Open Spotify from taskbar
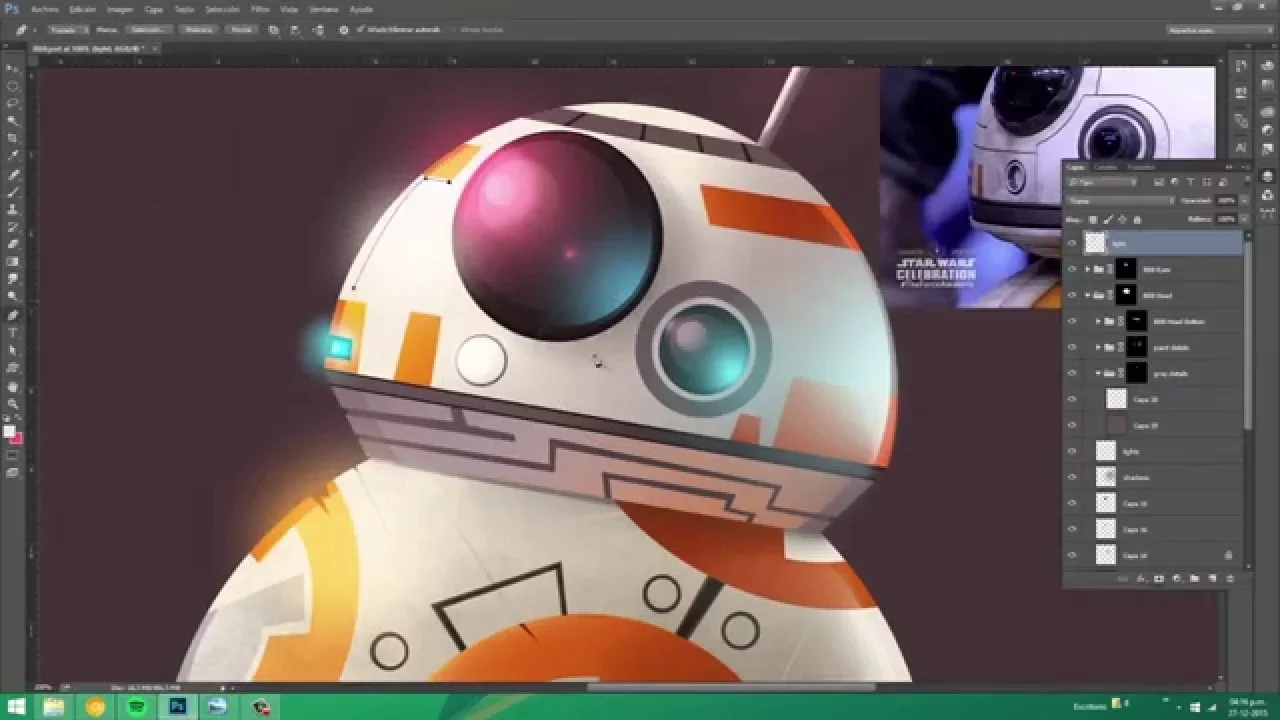The width and height of the screenshot is (1280, 720). tap(136, 707)
